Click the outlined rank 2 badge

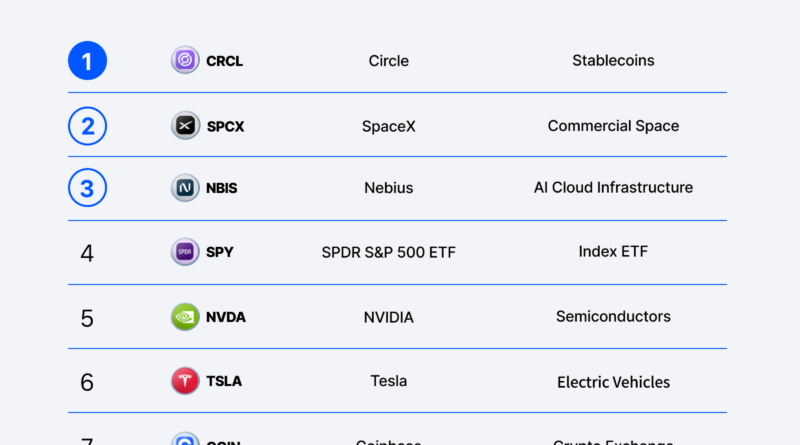pos(87,126)
